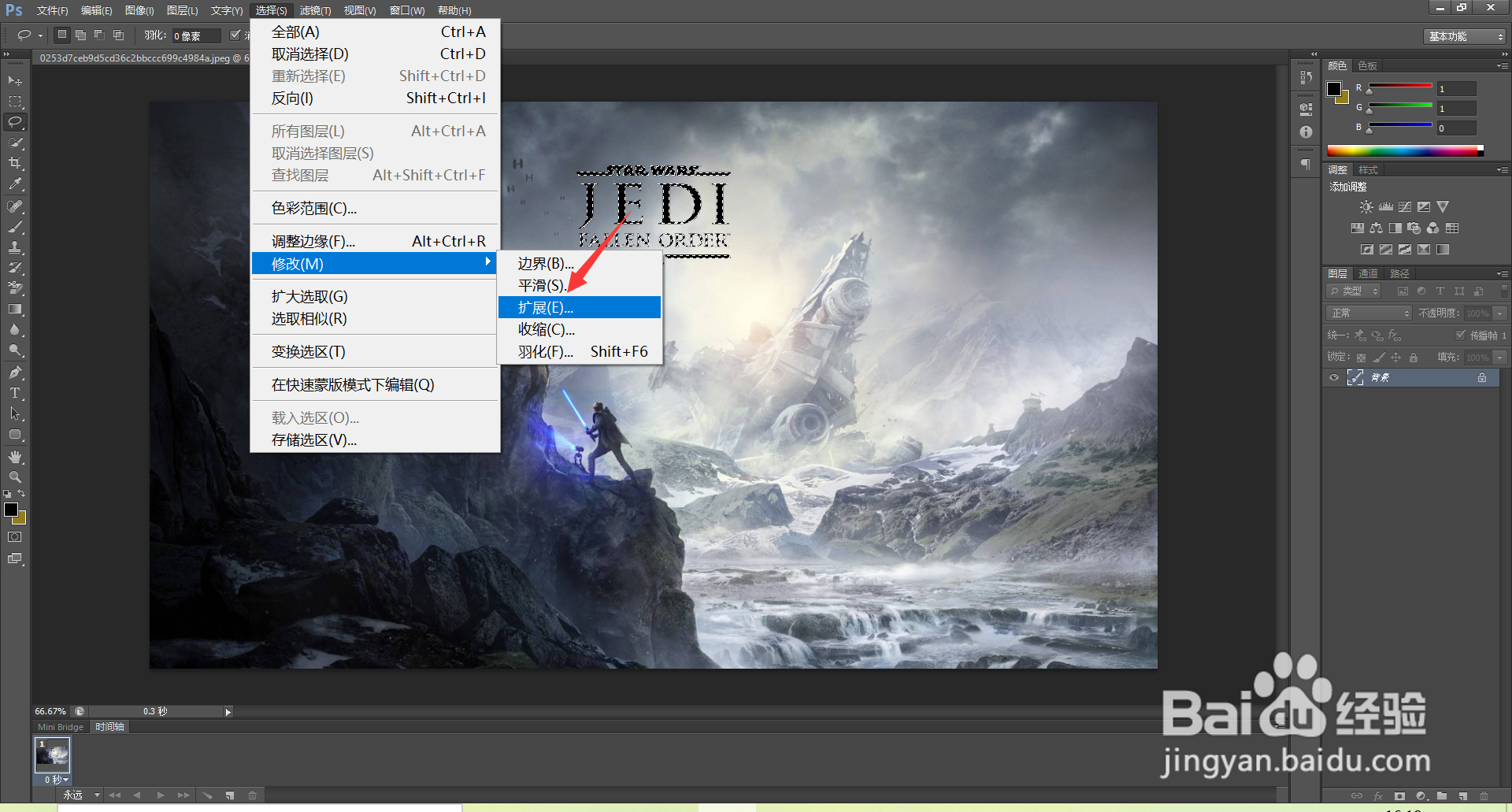Toggle the anti-alias checkbox in options bar
Viewport: 1512px width, 812px height.
[235, 35]
